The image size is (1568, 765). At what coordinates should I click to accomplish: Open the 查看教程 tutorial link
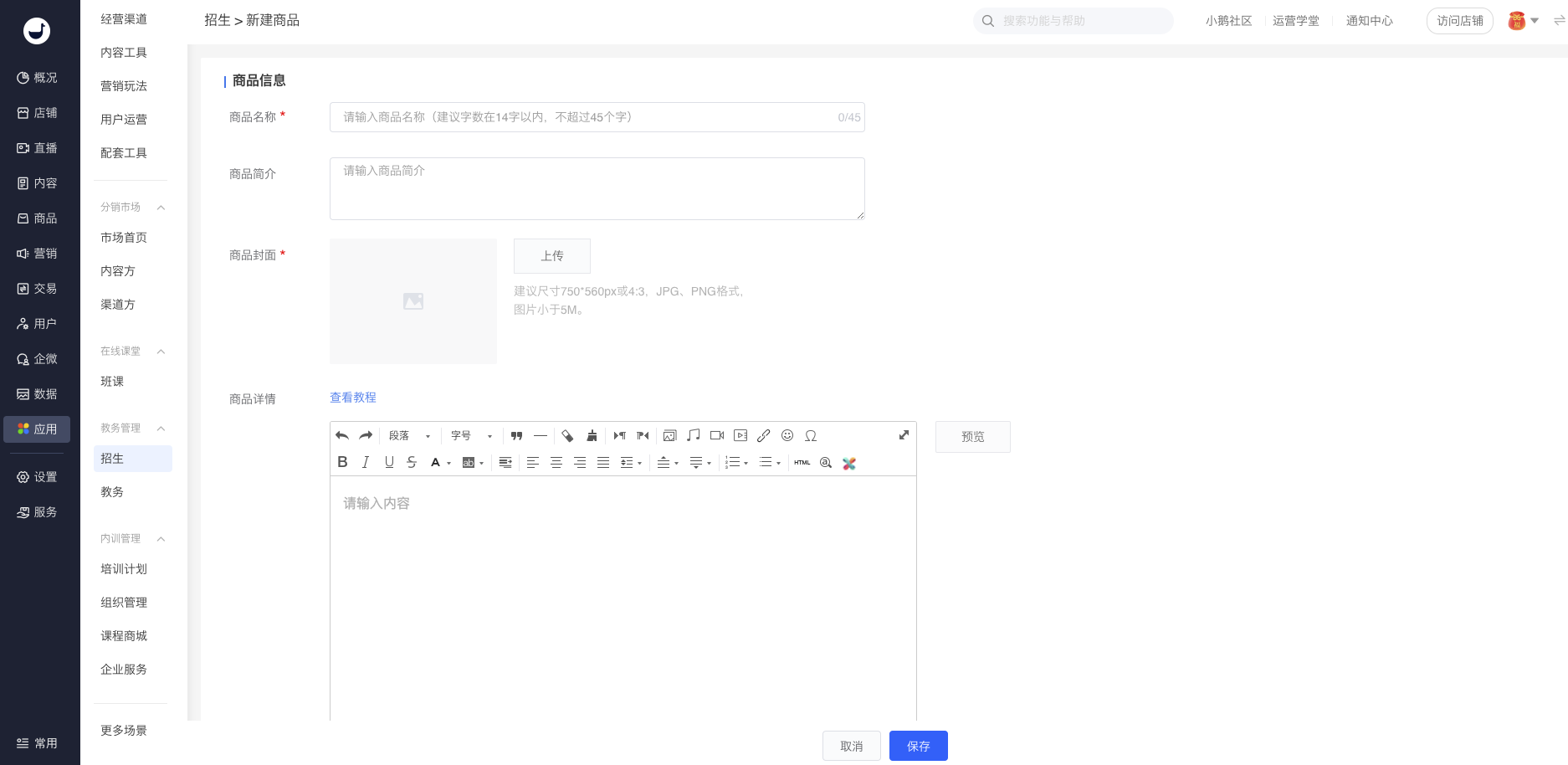pos(353,398)
